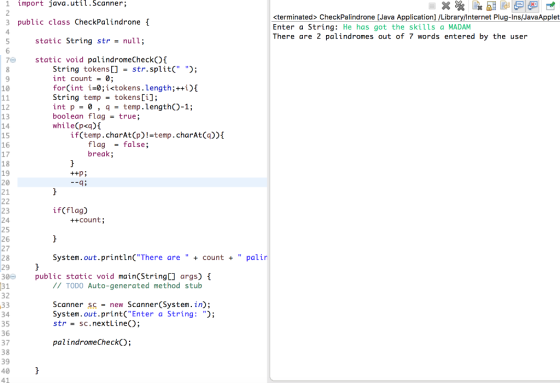Click Remove Launch single X icon
560x383 pixels.
446,6
